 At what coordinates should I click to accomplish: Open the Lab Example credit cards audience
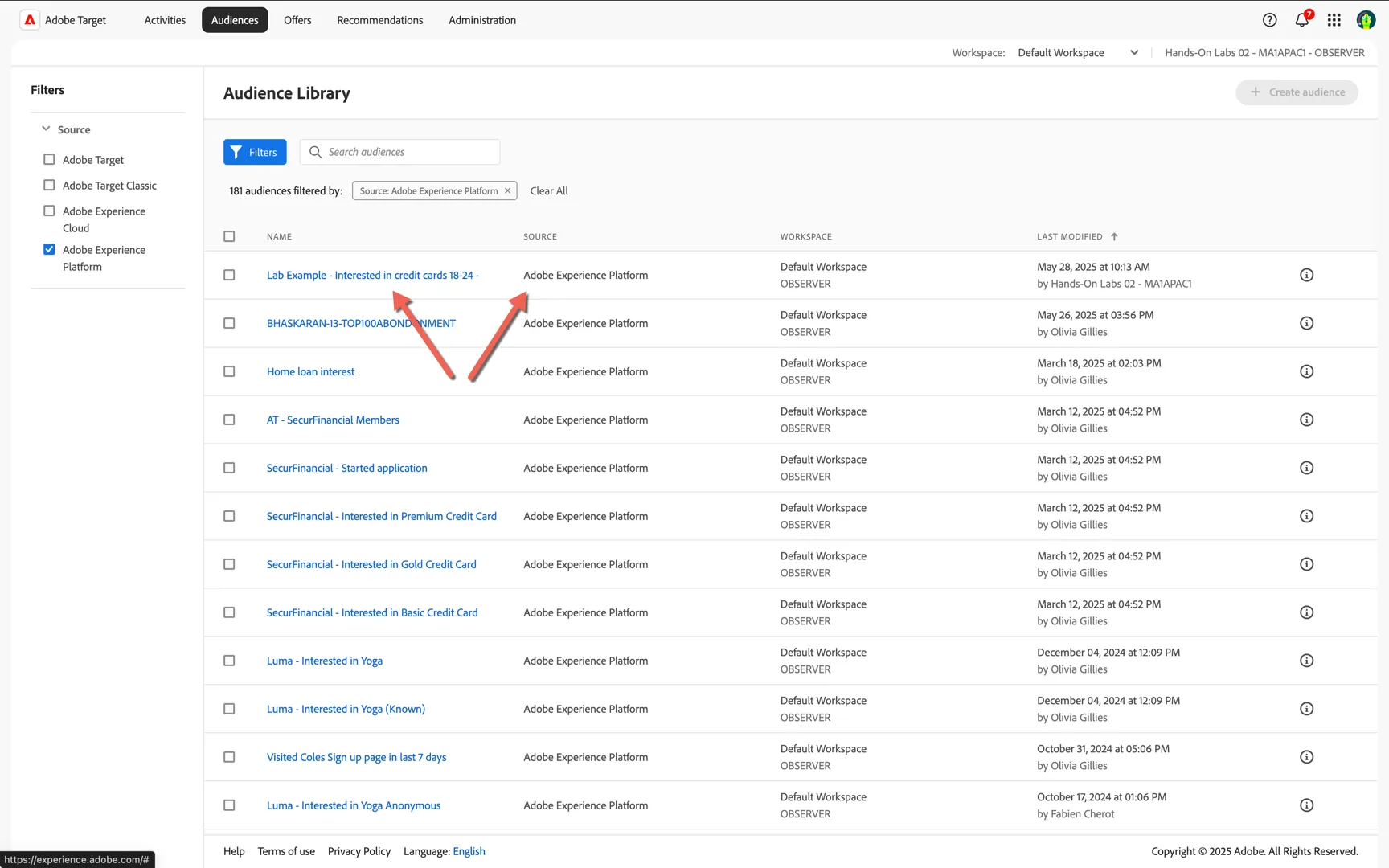click(373, 275)
